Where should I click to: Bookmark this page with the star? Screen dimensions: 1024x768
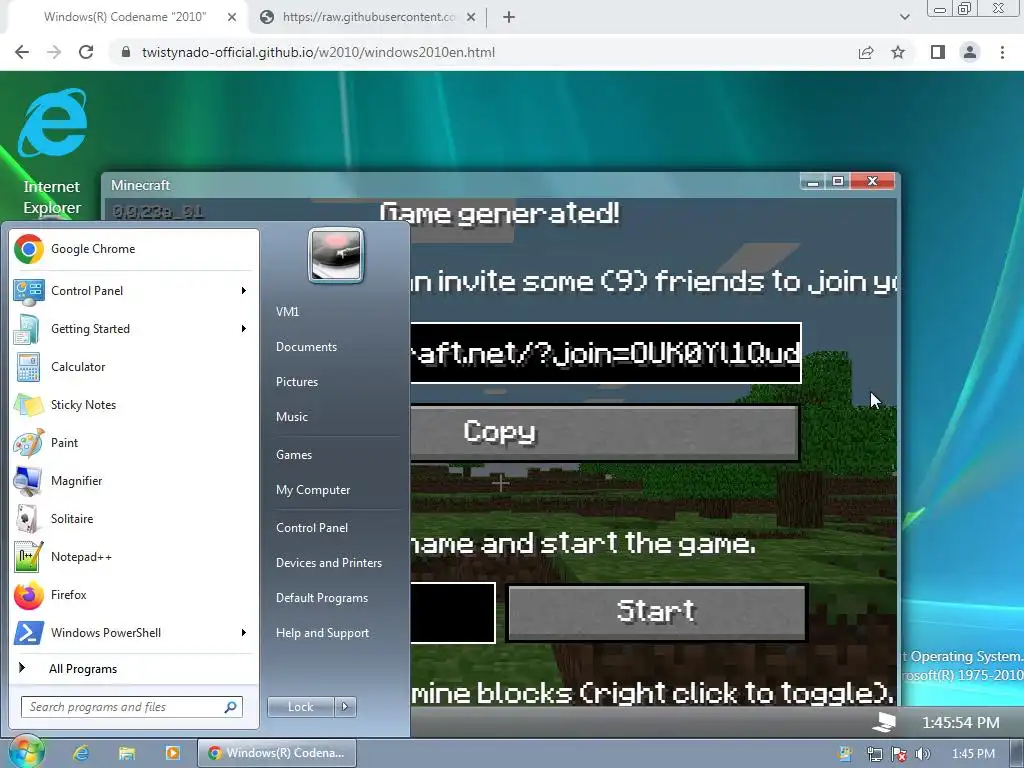(x=898, y=52)
